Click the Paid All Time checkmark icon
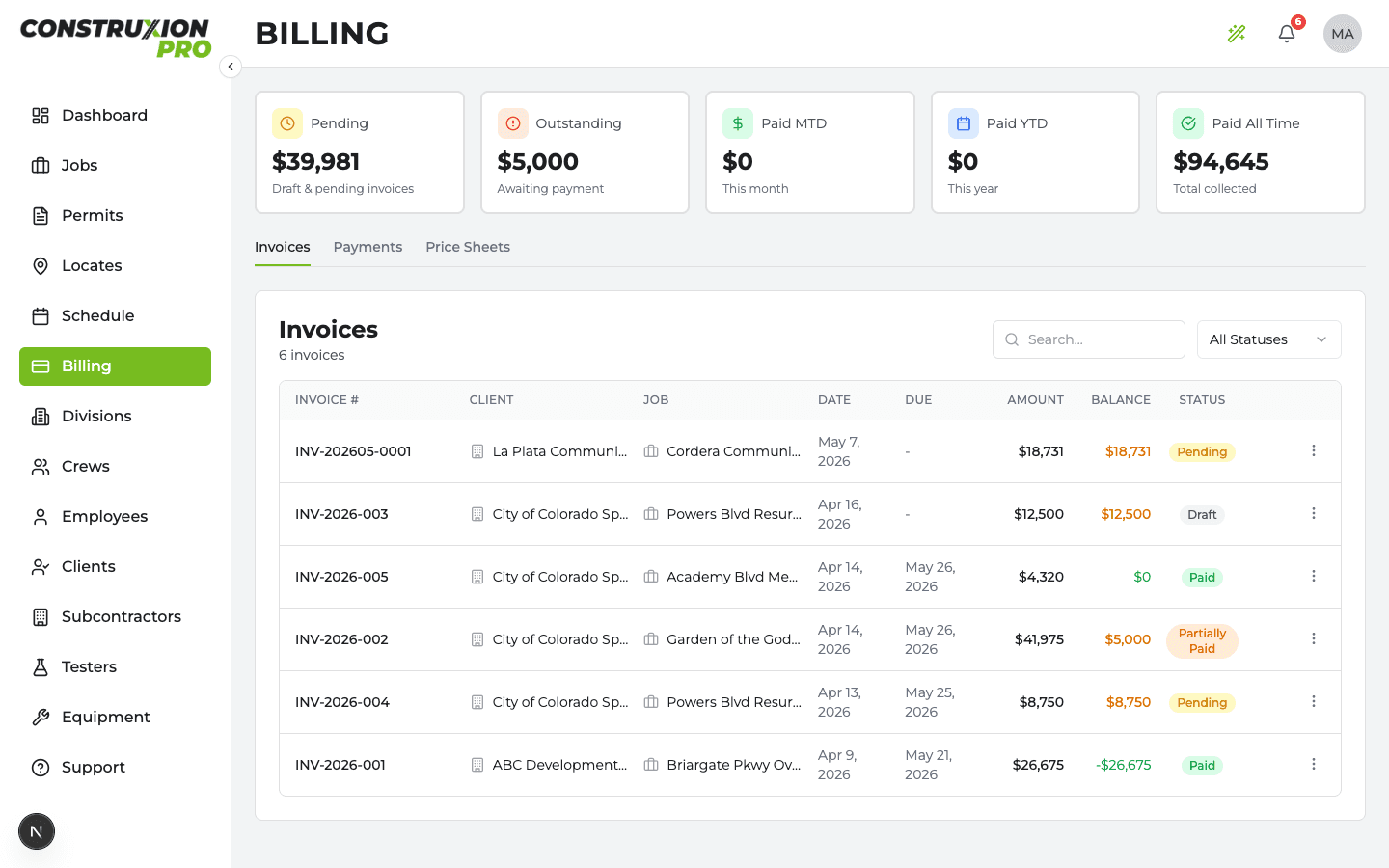Screen dimensions: 1389x868 pos(1188,123)
